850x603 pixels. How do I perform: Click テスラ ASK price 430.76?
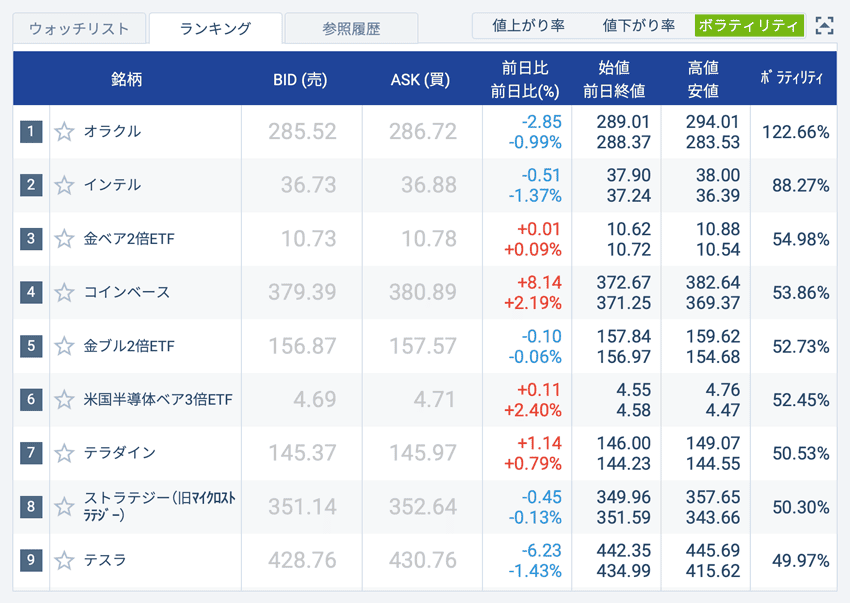tap(422, 560)
